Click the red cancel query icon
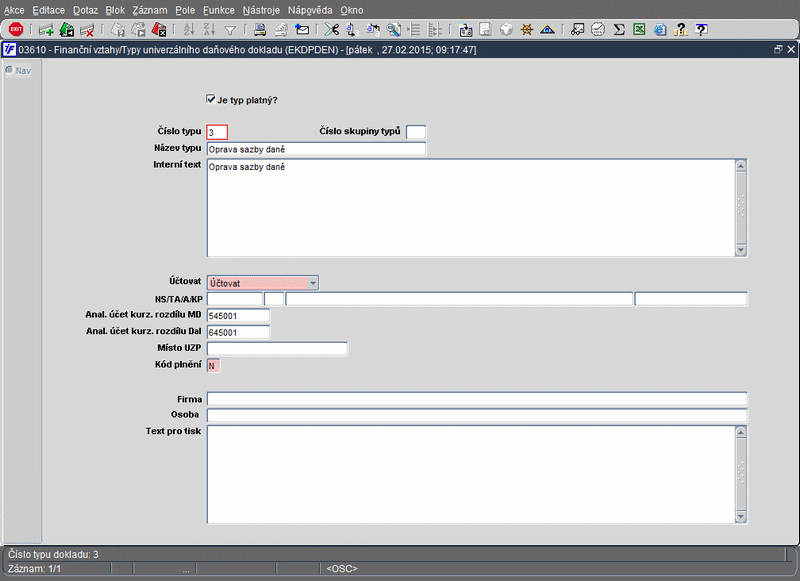Screen dimensions: 800x581 (x=159, y=30)
